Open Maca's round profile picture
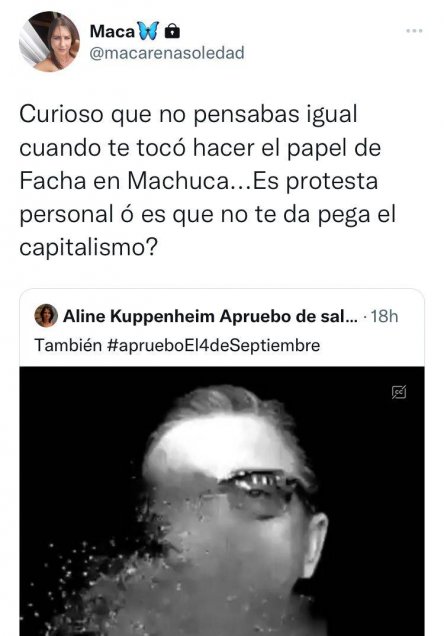The width and height of the screenshot is (444, 636). point(49,41)
